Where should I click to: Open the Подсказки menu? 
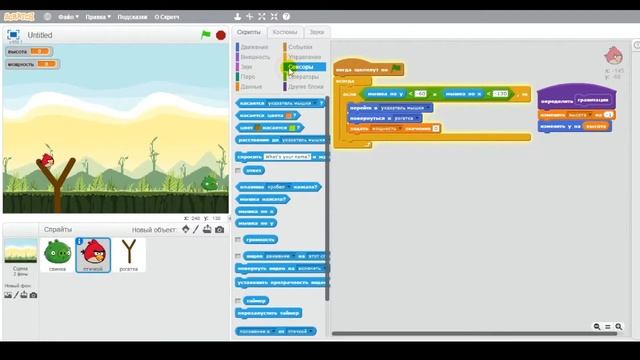coord(132,17)
